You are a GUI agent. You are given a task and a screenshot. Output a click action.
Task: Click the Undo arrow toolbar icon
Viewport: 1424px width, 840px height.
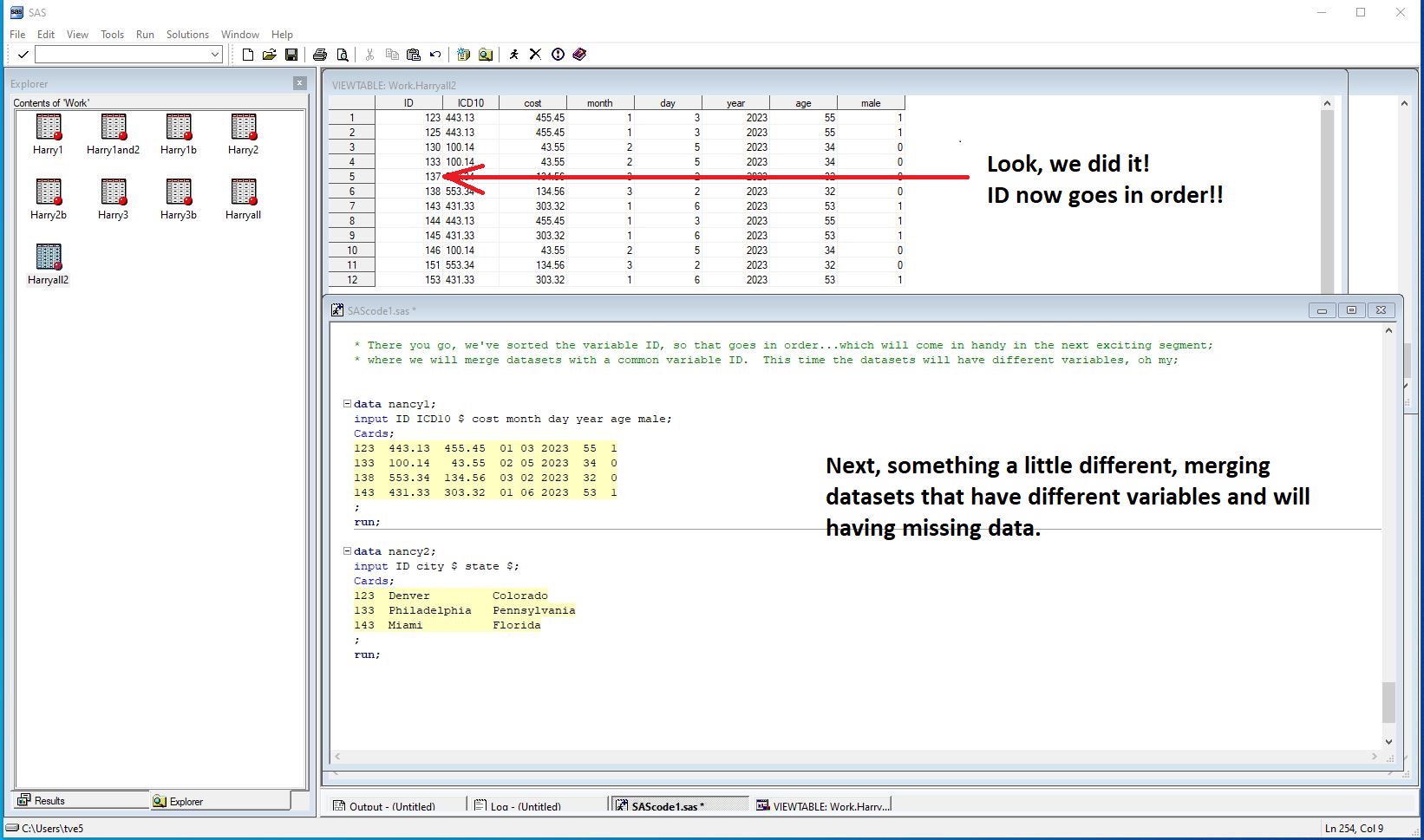(x=435, y=55)
